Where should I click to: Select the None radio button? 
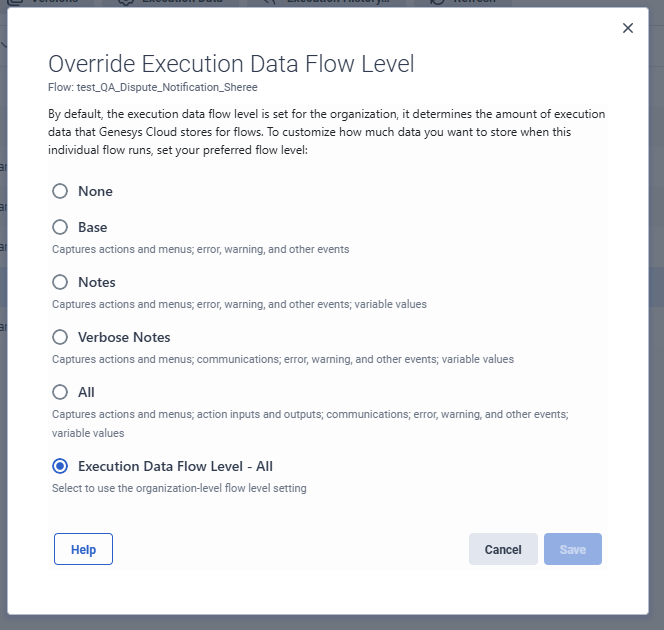[x=60, y=191]
